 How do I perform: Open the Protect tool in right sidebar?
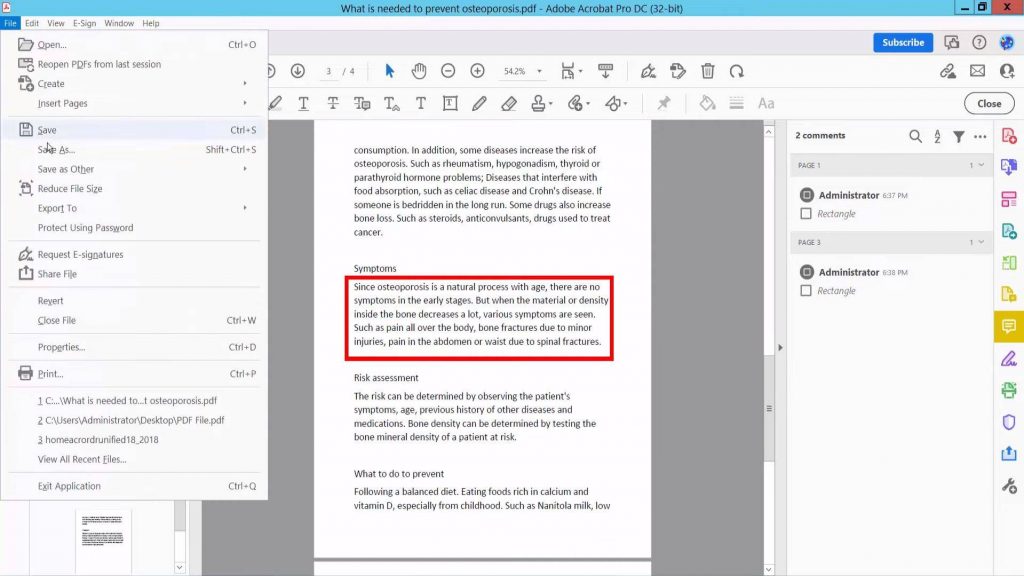point(1009,422)
